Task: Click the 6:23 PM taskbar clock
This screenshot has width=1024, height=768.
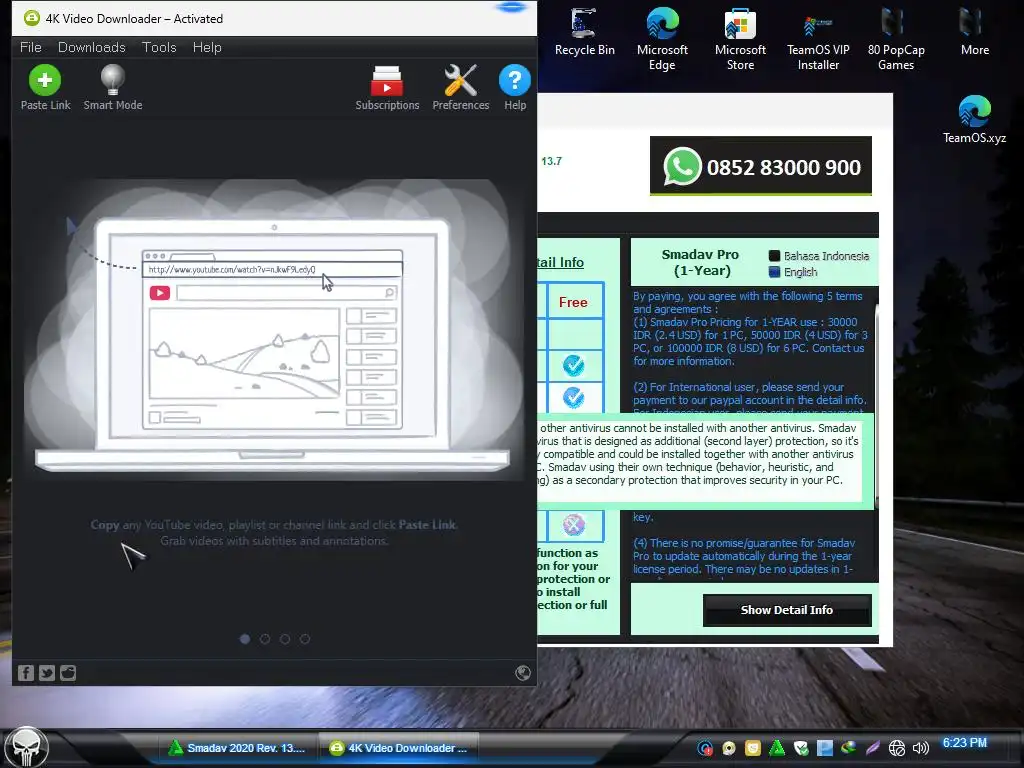Action: (965, 743)
